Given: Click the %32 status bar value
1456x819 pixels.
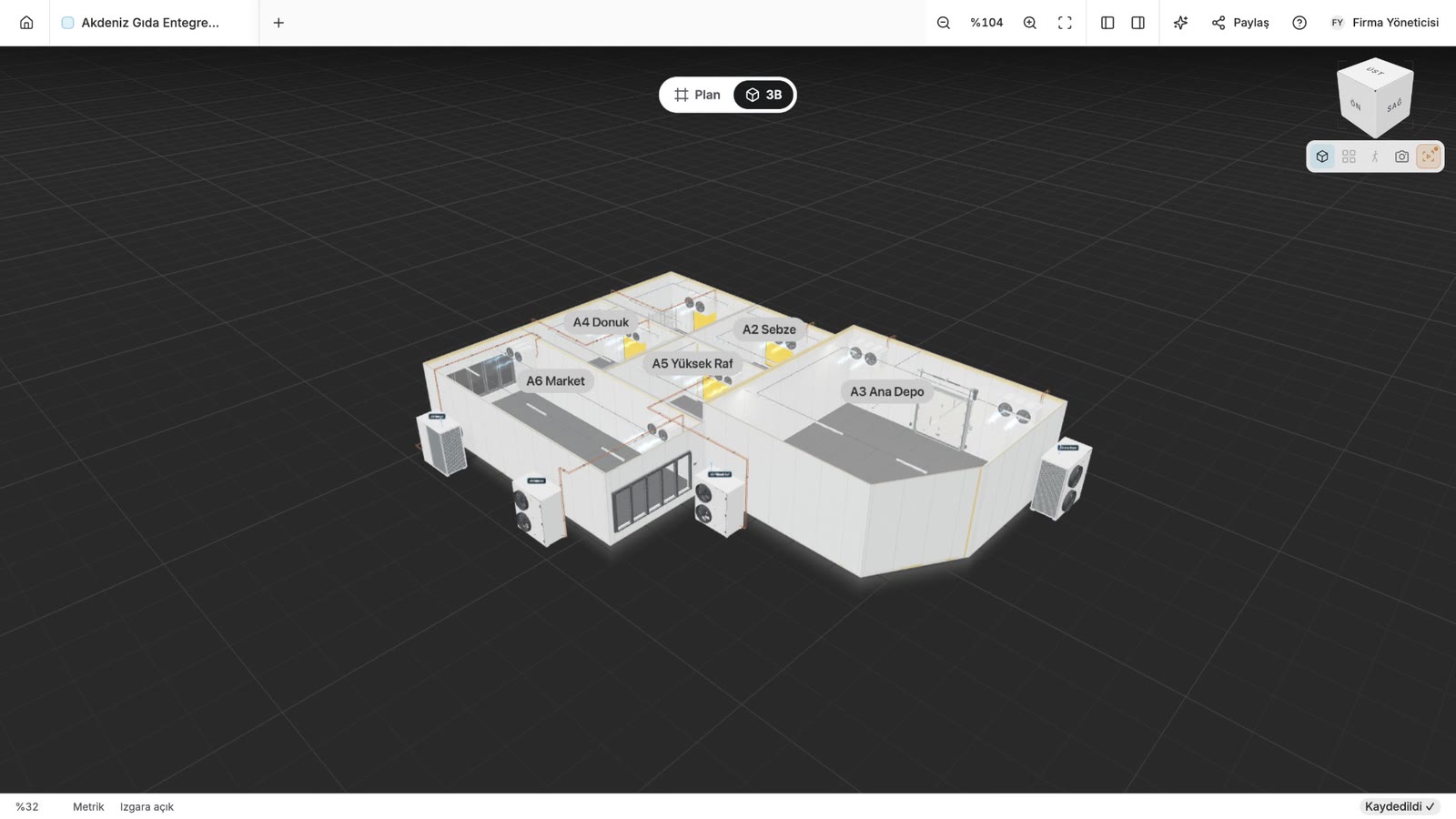Looking at the screenshot, I should point(27,806).
